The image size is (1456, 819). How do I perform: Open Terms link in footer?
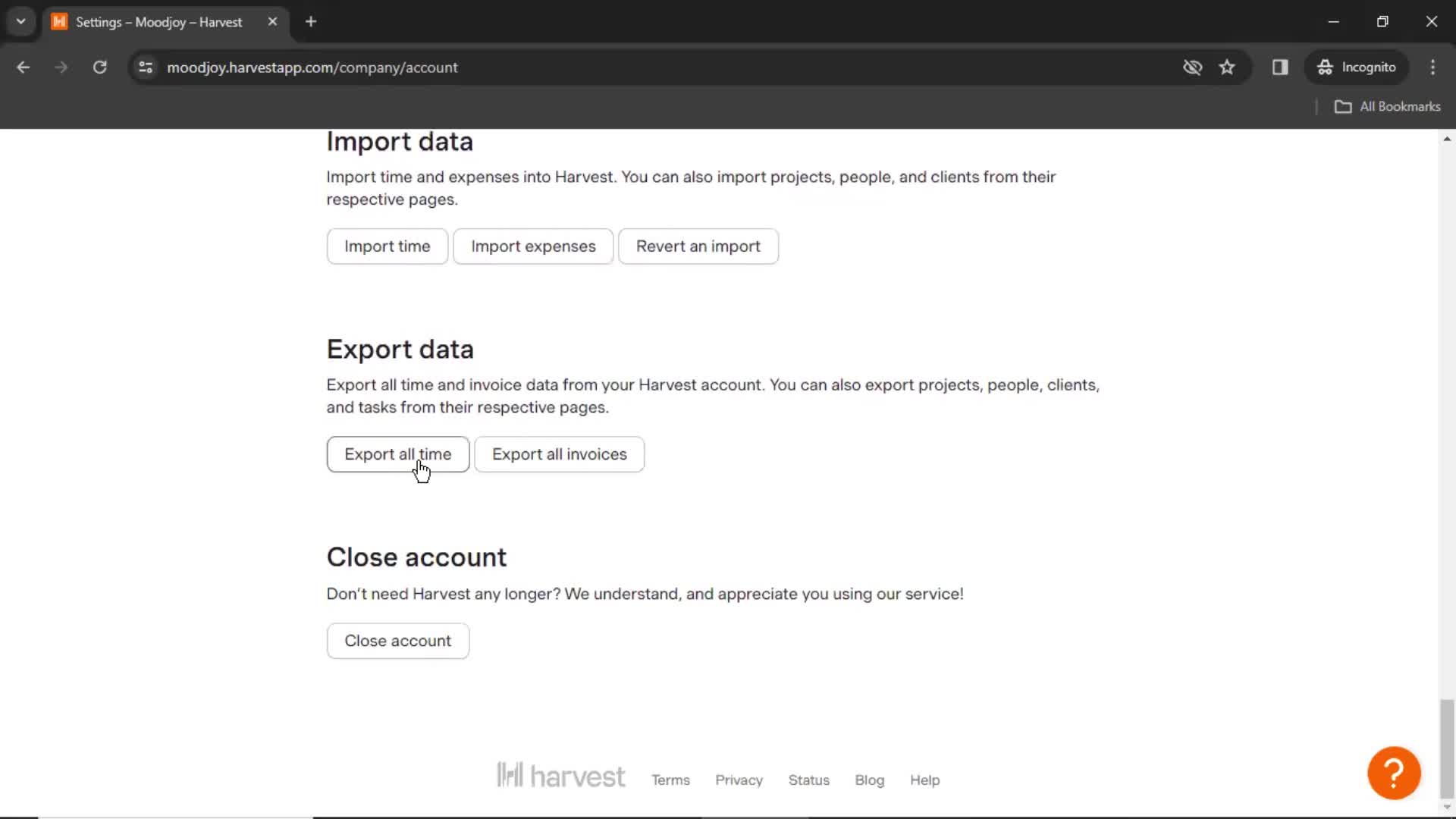[670, 780]
